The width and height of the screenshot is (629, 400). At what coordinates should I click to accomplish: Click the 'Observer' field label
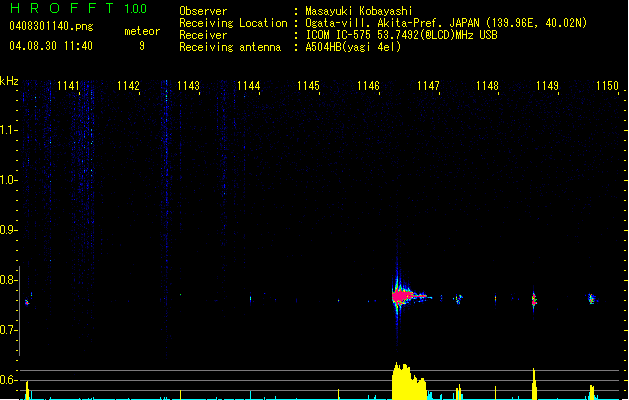click(203, 11)
